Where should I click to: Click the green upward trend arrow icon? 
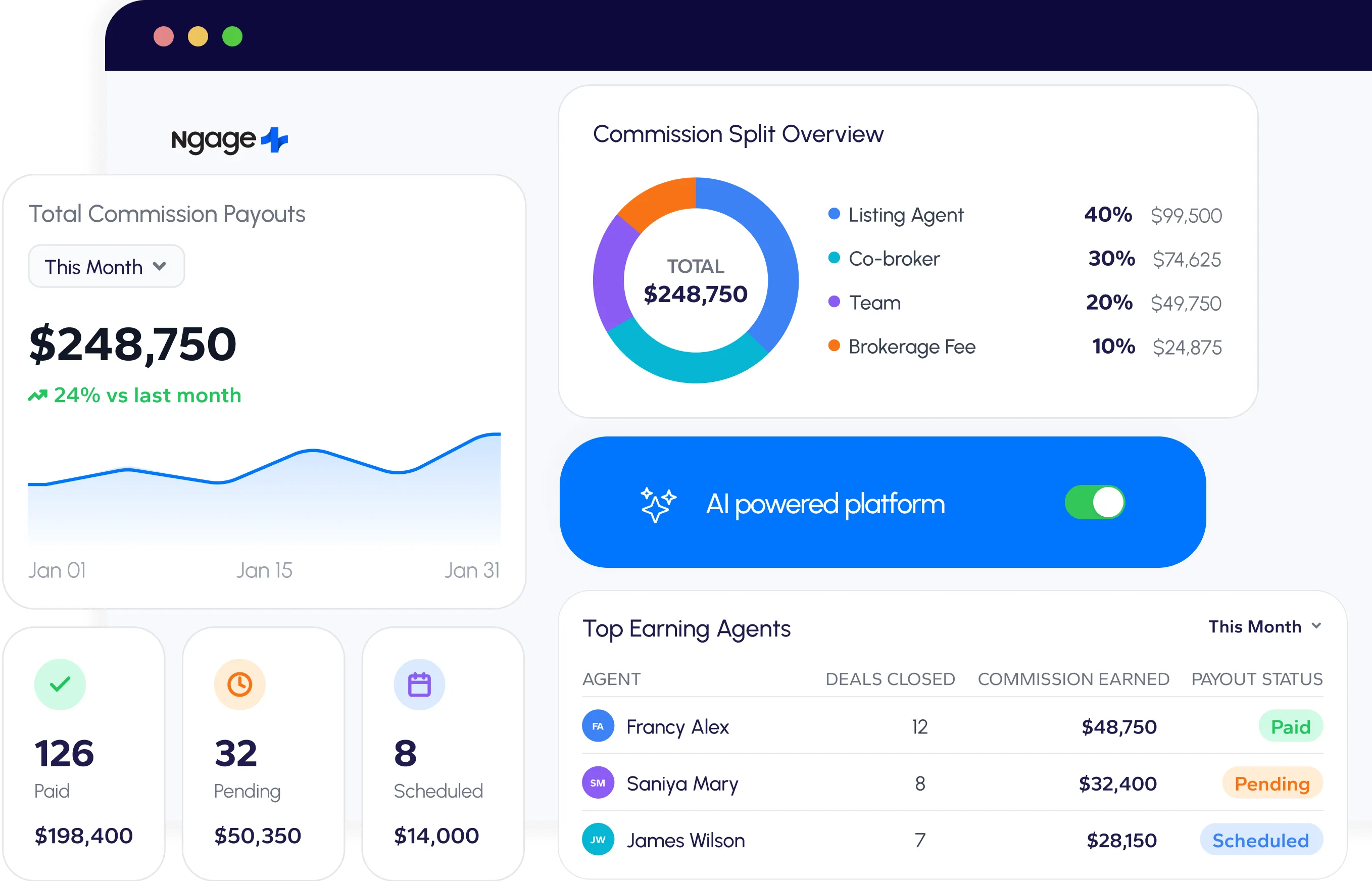pyautogui.click(x=38, y=396)
